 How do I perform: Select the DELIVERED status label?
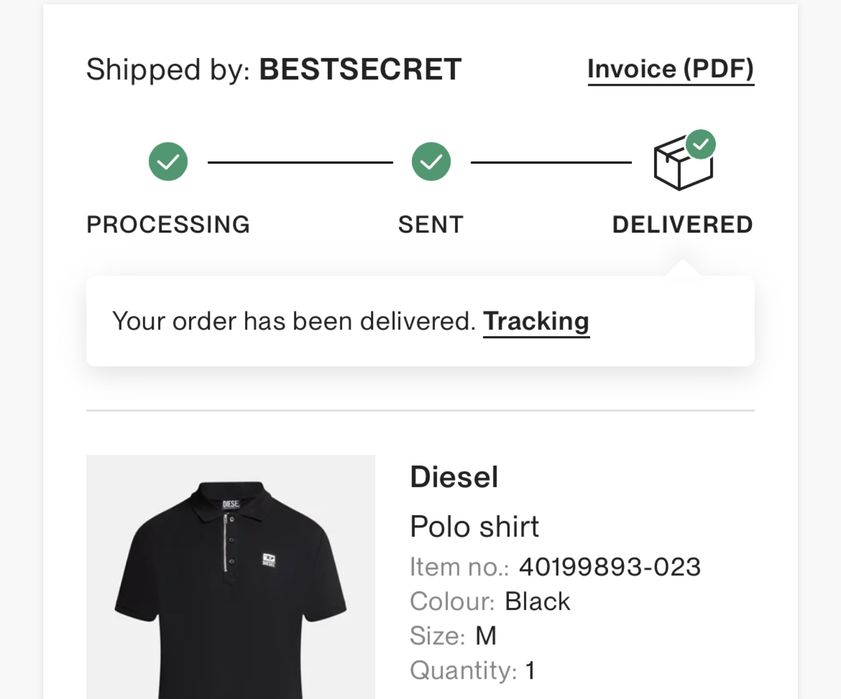(x=683, y=224)
